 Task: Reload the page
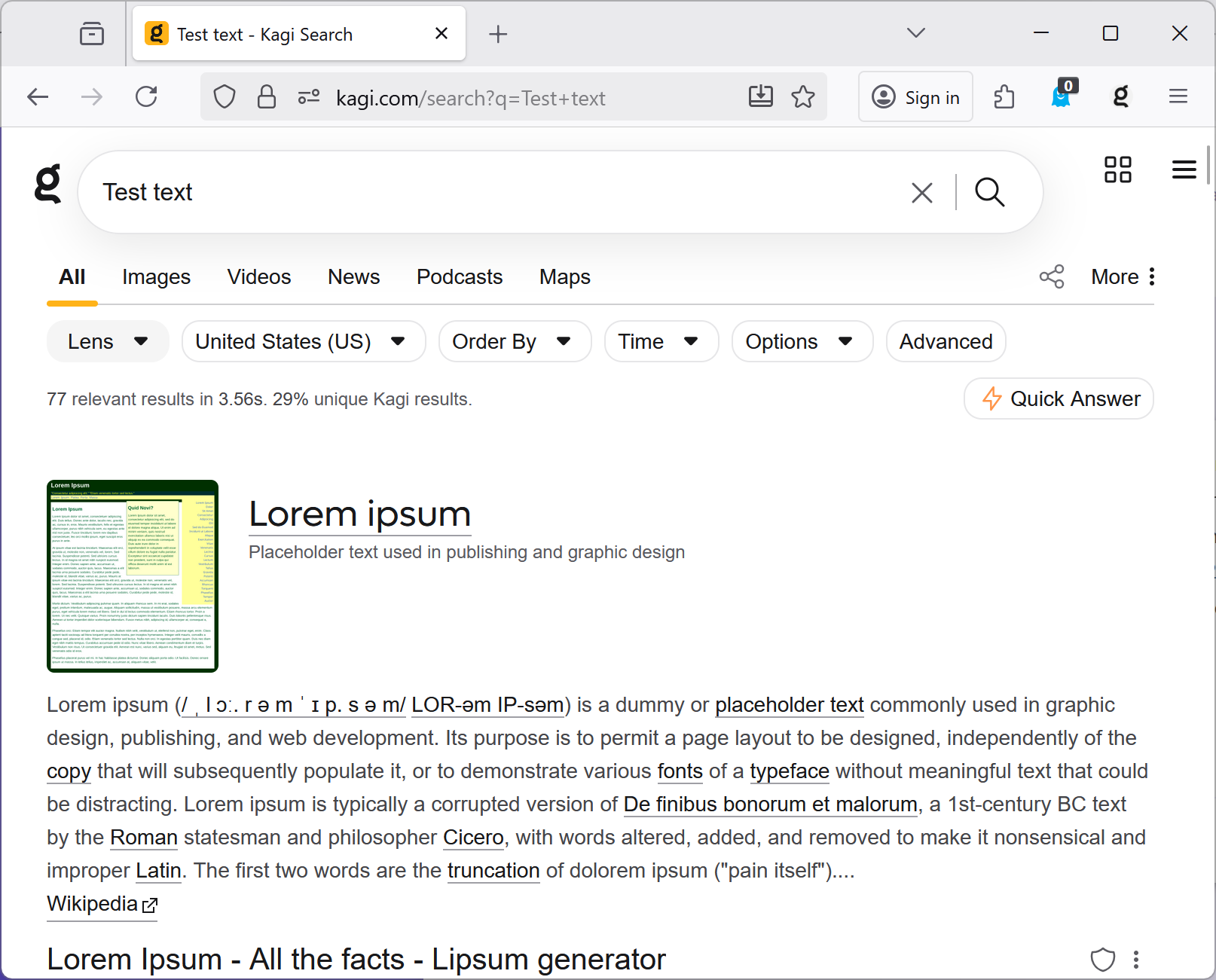pos(146,97)
